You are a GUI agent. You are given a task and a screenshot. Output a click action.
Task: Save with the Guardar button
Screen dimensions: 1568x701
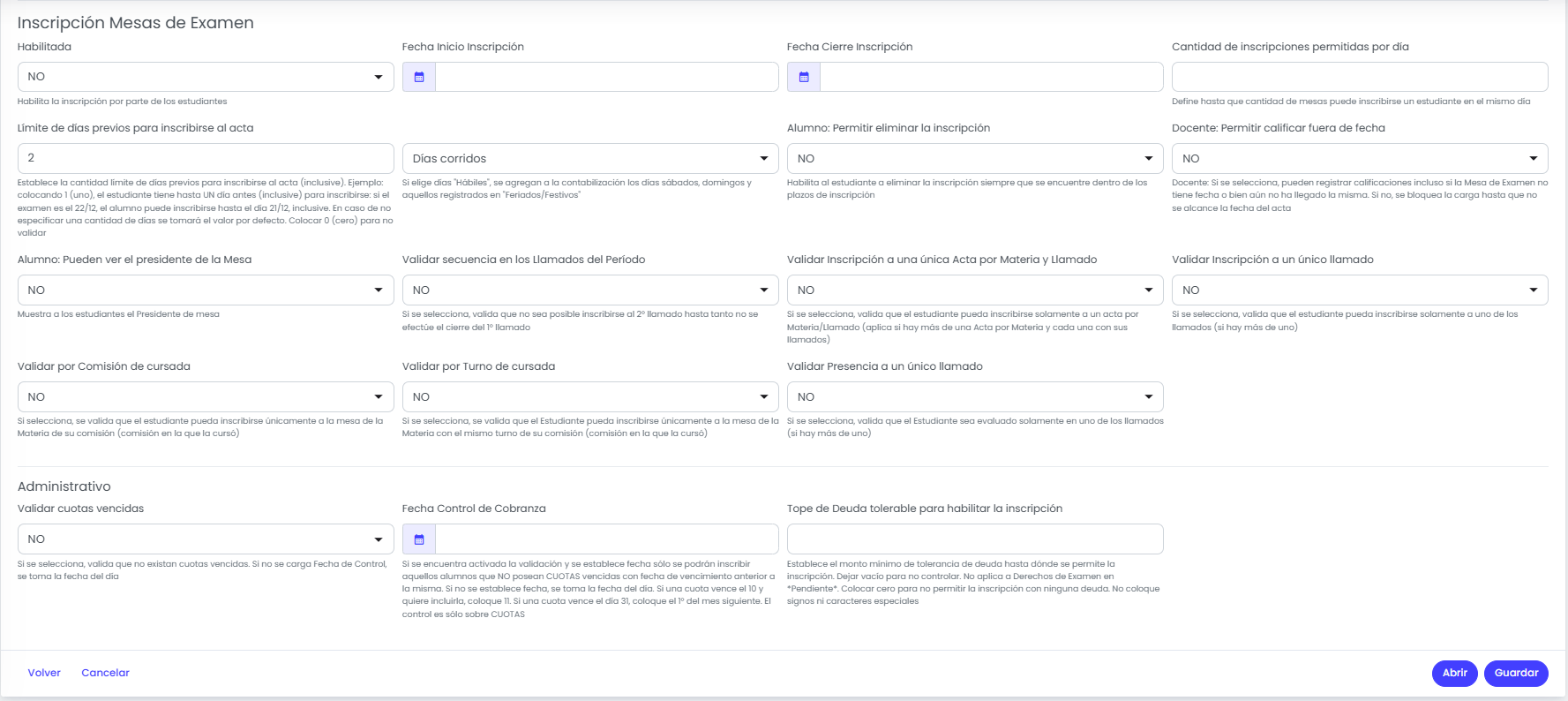(1516, 673)
